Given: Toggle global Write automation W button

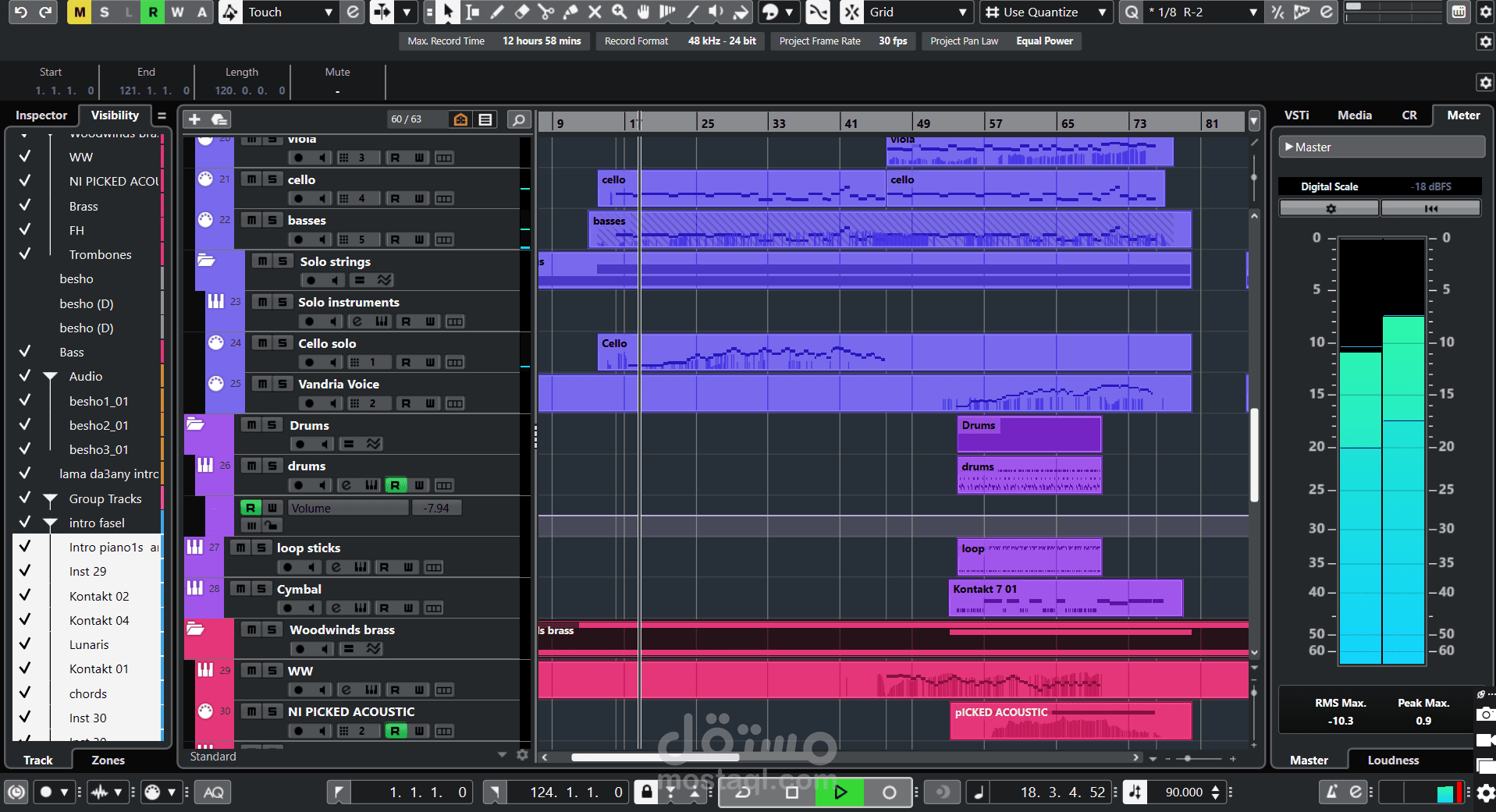Looking at the screenshot, I should (x=177, y=12).
